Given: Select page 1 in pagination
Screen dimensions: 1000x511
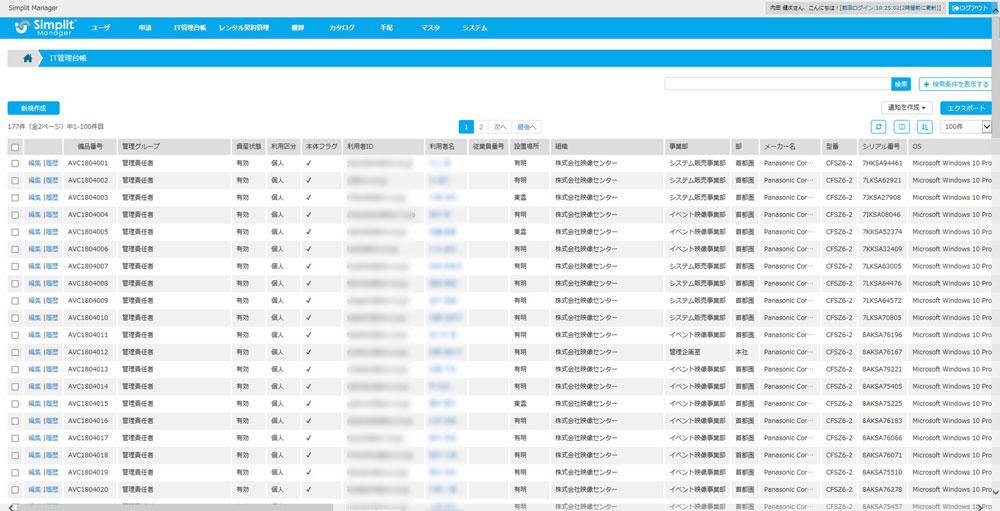Looking at the screenshot, I should [466, 127].
